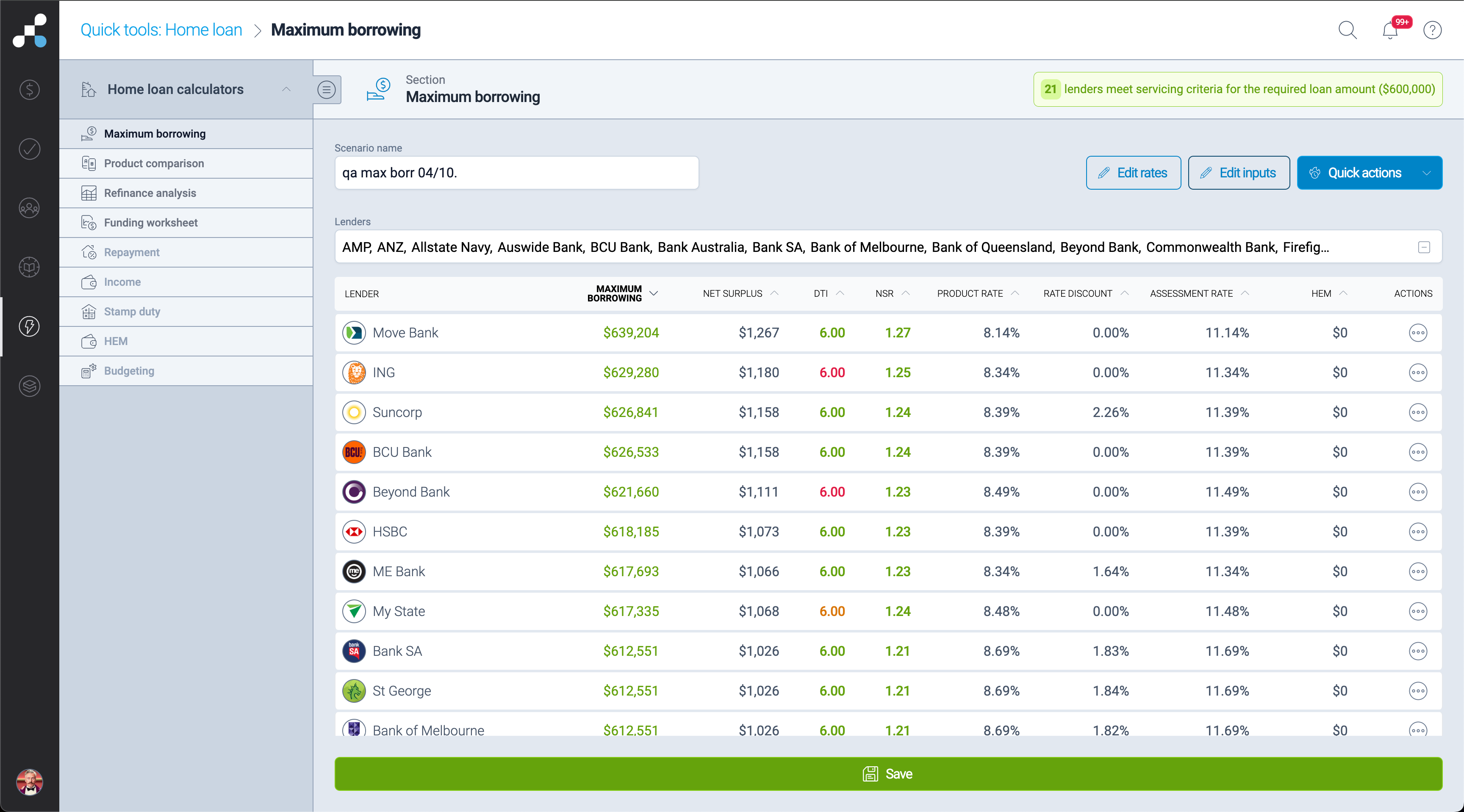Open actions menu for Beyond Bank

tap(1418, 492)
